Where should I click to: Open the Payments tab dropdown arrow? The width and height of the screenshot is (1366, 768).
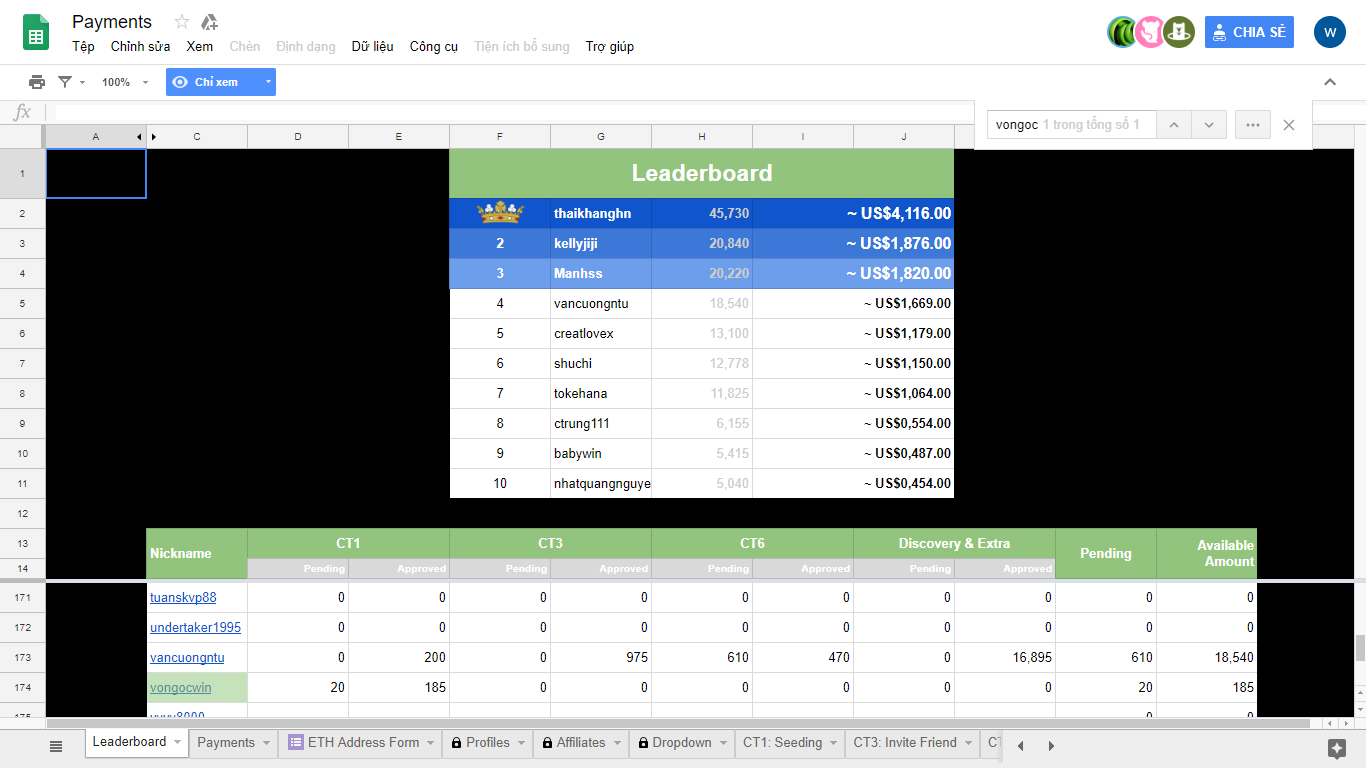click(x=266, y=743)
